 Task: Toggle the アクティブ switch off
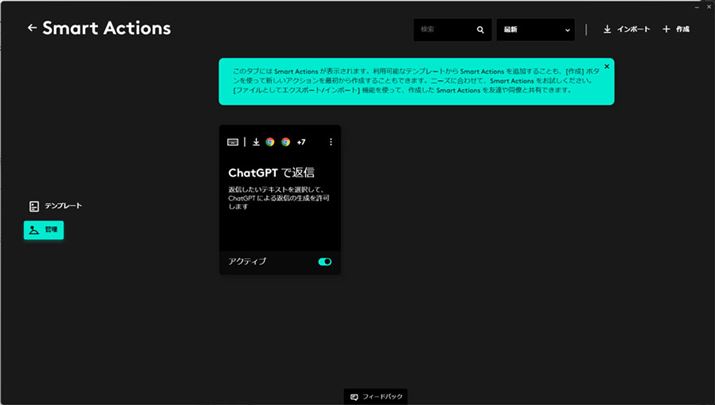pyautogui.click(x=325, y=262)
